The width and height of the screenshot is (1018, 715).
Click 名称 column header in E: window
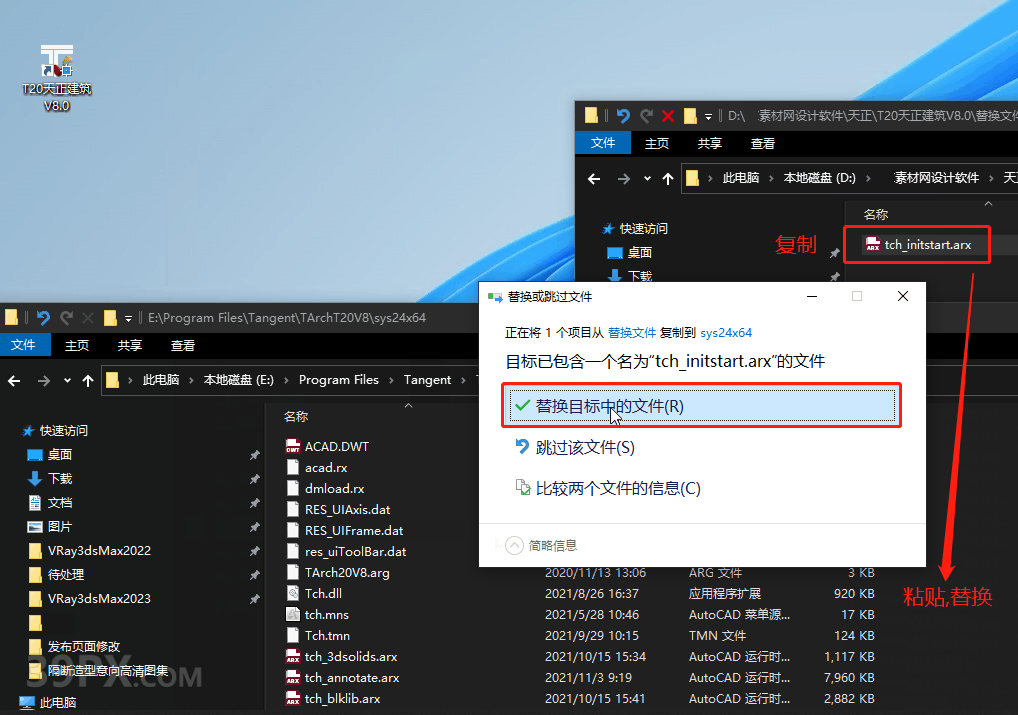(295, 416)
